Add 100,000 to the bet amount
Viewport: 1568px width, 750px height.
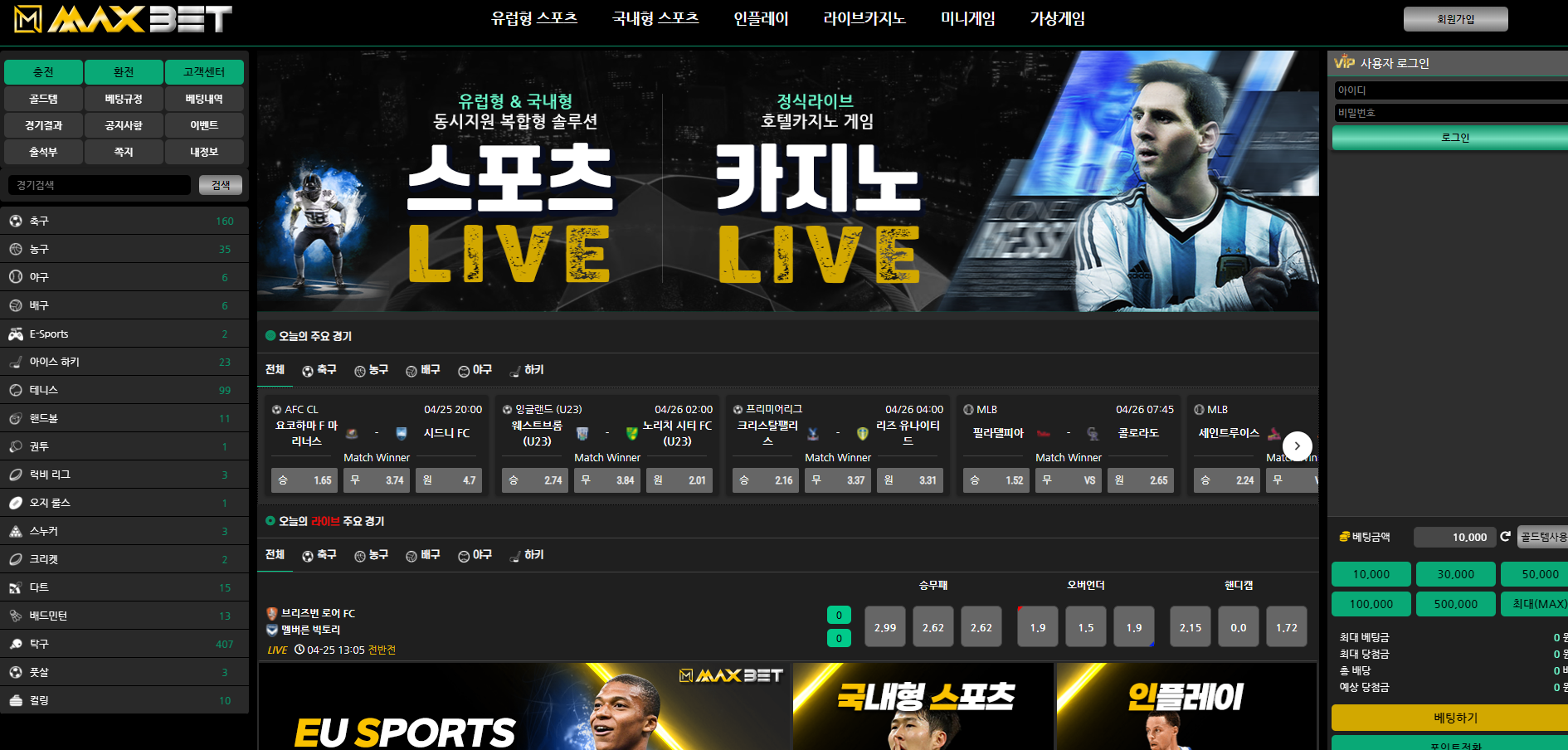click(x=1371, y=604)
